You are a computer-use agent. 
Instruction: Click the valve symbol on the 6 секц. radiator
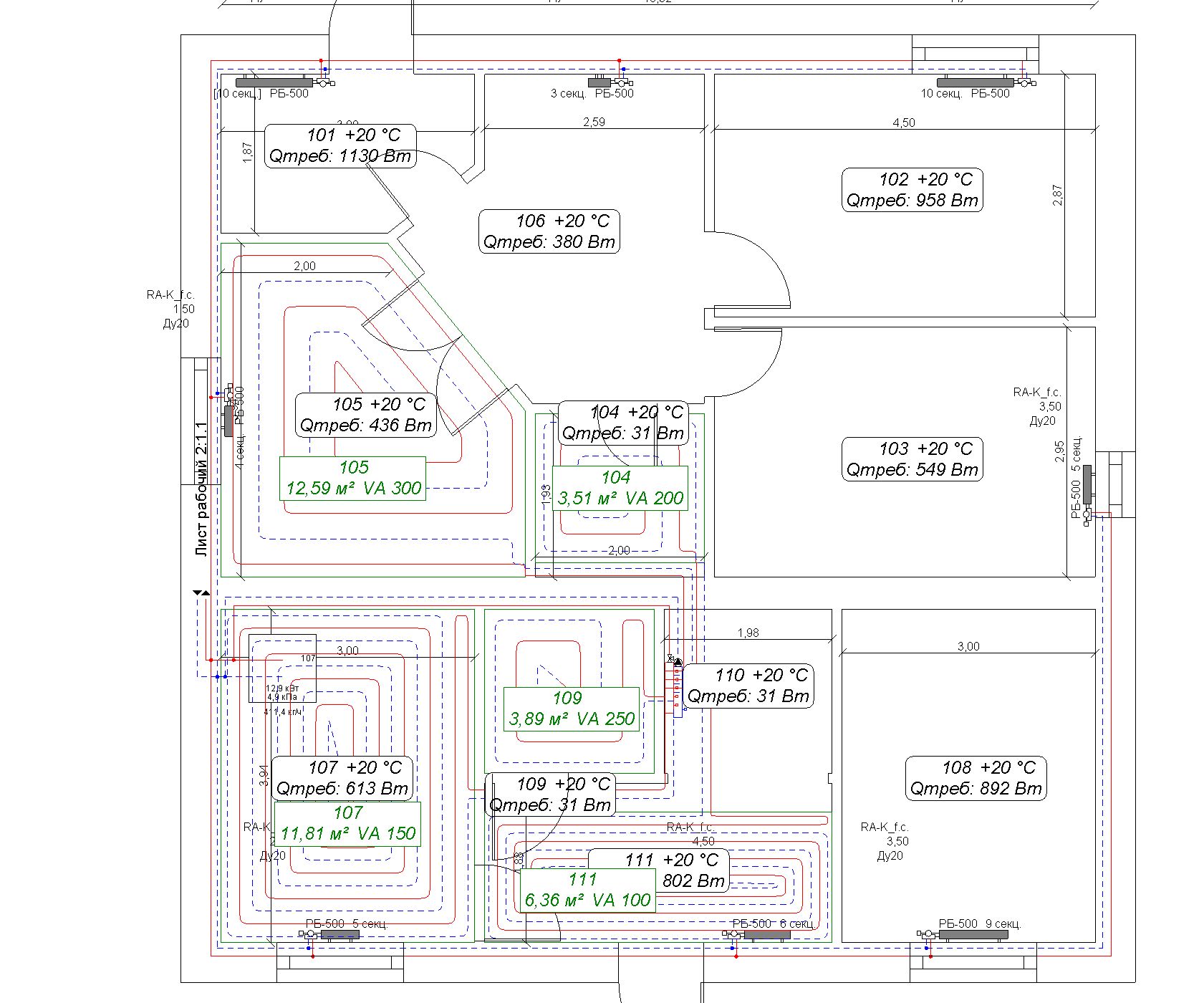pos(733,934)
